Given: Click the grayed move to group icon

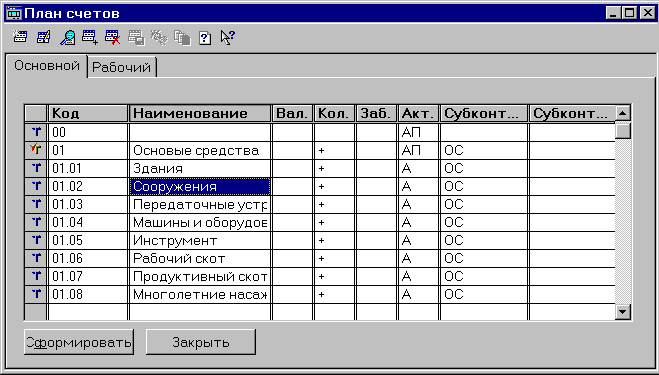Looking at the screenshot, I should (x=136, y=38).
